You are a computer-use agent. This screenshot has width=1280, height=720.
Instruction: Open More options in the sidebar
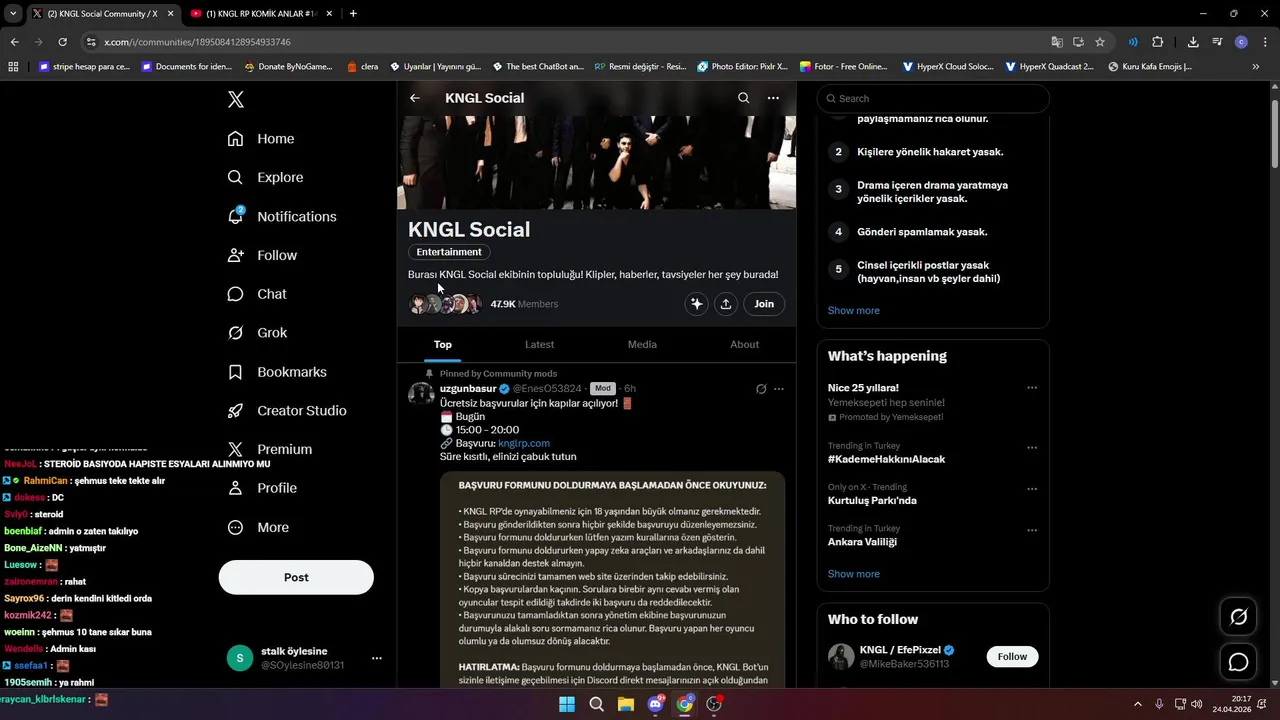point(258,527)
